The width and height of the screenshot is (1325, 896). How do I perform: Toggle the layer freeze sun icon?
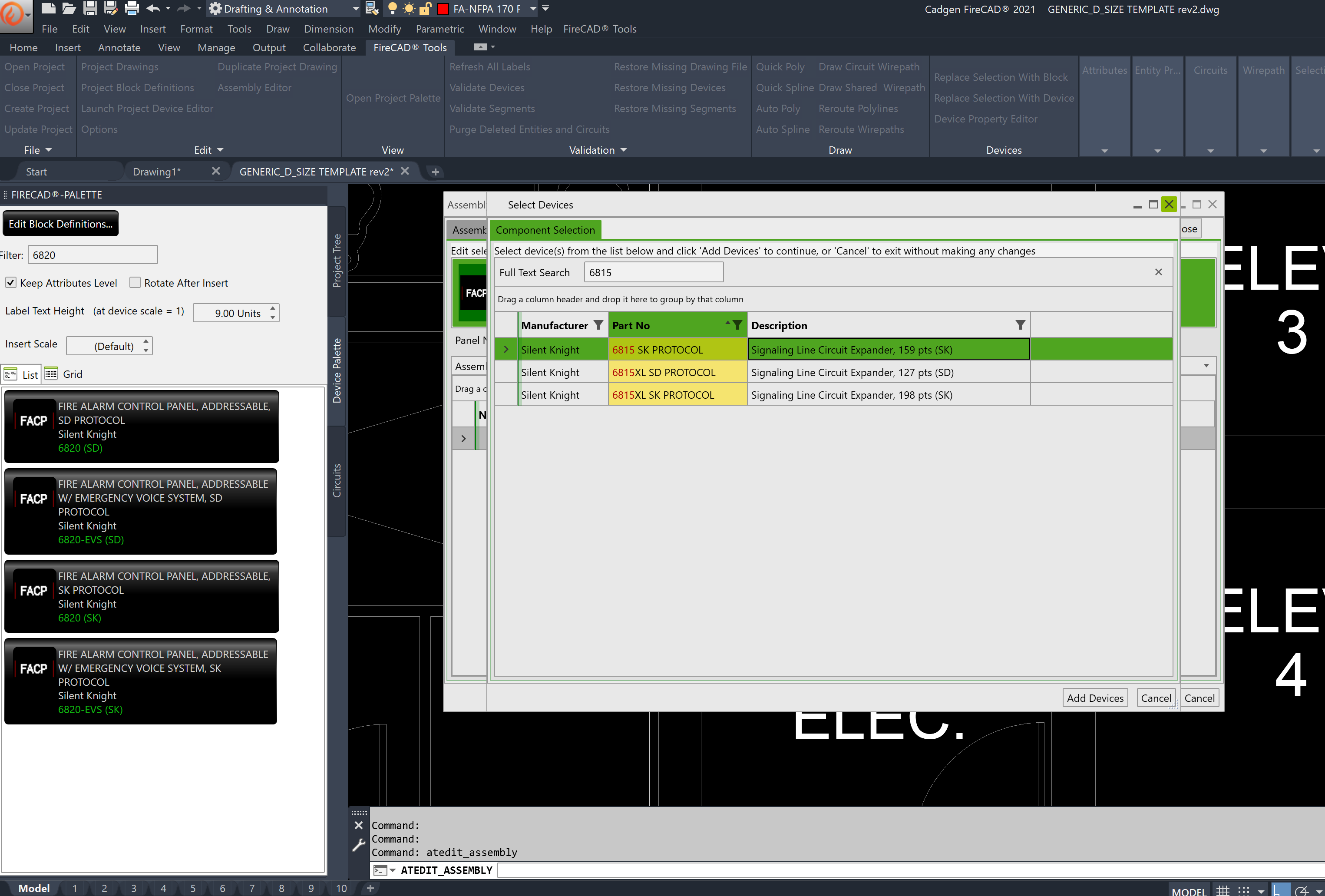pos(409,9)
